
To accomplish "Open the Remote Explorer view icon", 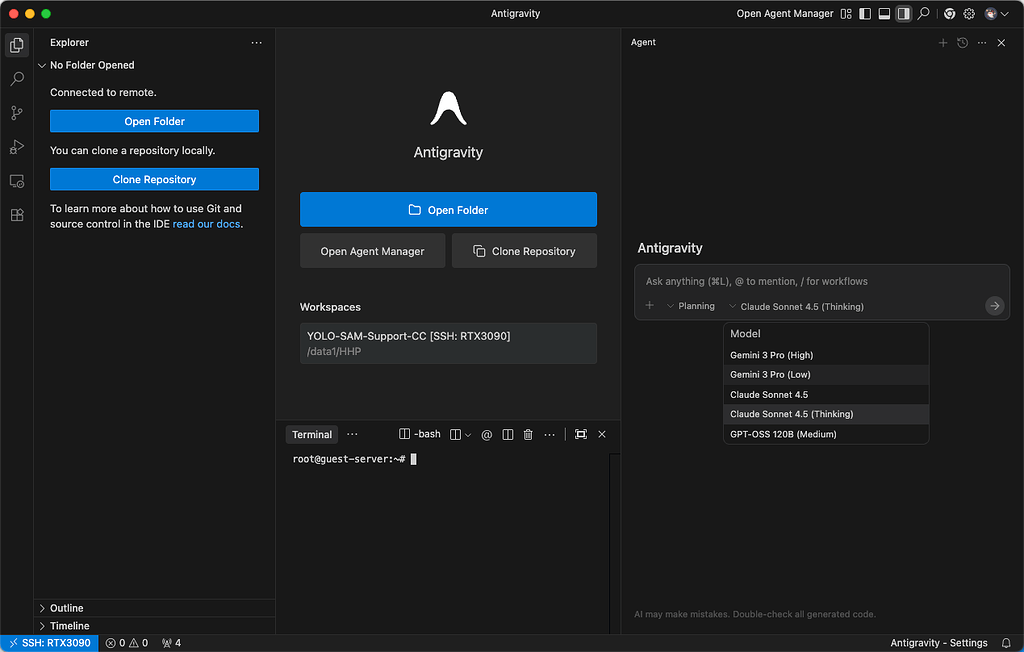I will pyautogui.click(x=17, y=181).
